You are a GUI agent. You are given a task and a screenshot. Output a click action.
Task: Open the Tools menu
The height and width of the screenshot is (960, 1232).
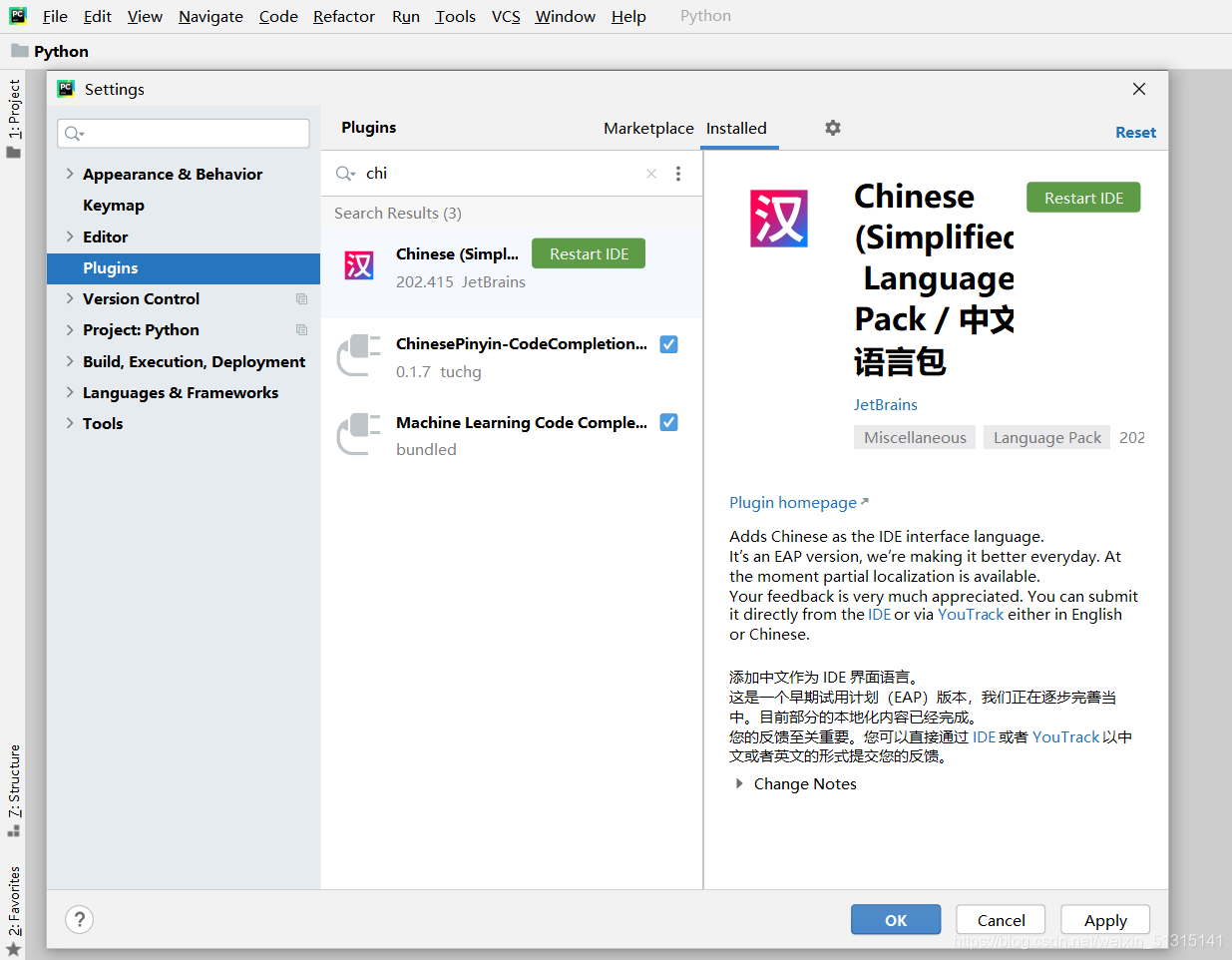point(455,16)
